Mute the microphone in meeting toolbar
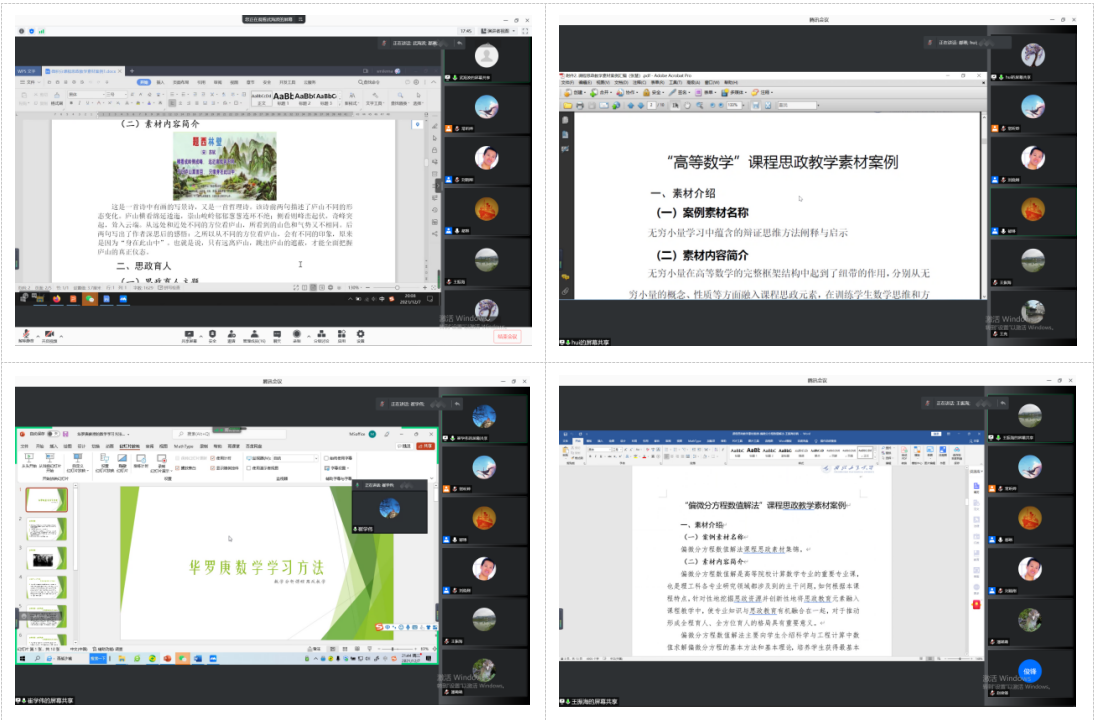The image size is (1095, 720). (25, 335)
